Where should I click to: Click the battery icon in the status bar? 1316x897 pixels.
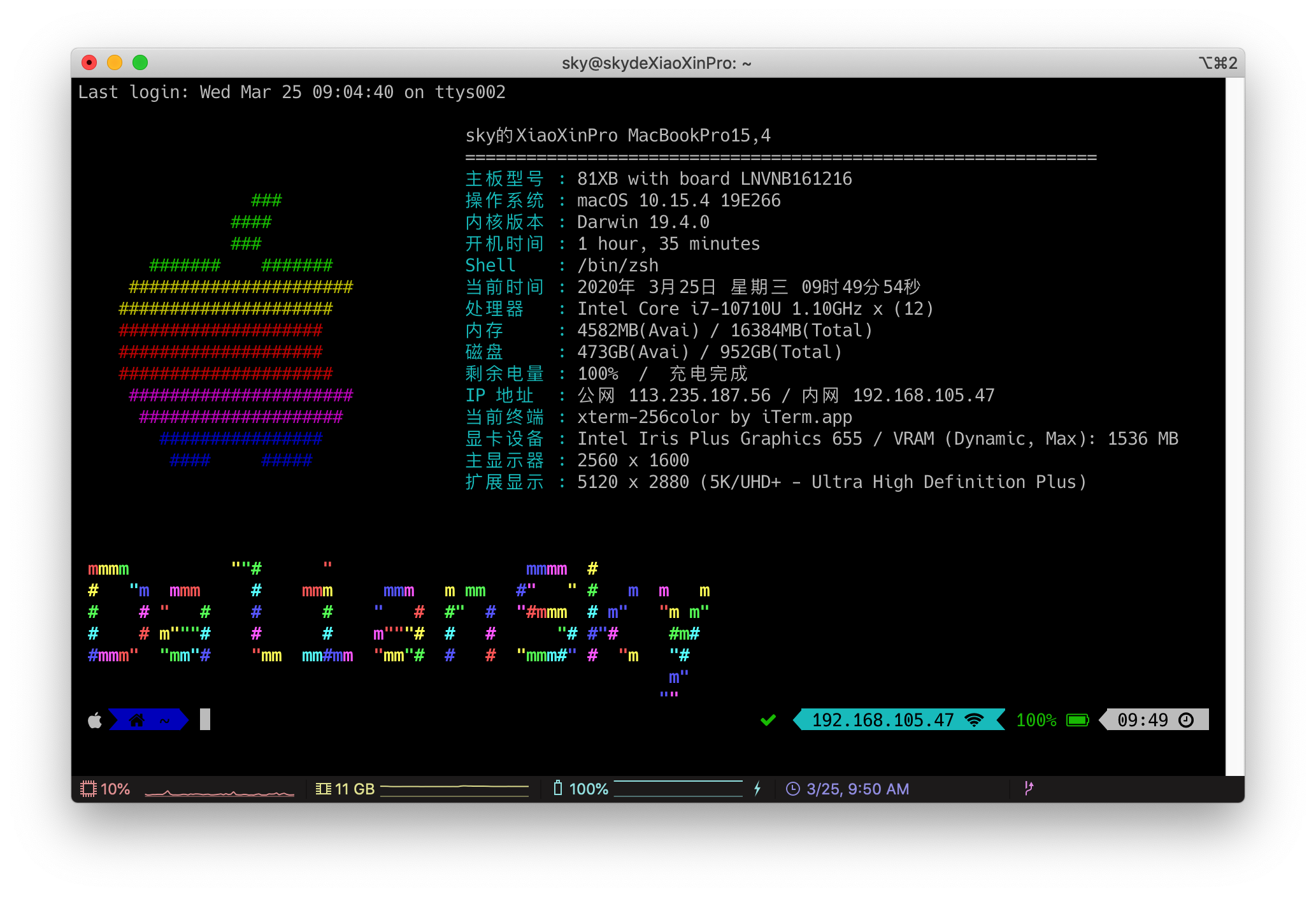tap(558, 788)
